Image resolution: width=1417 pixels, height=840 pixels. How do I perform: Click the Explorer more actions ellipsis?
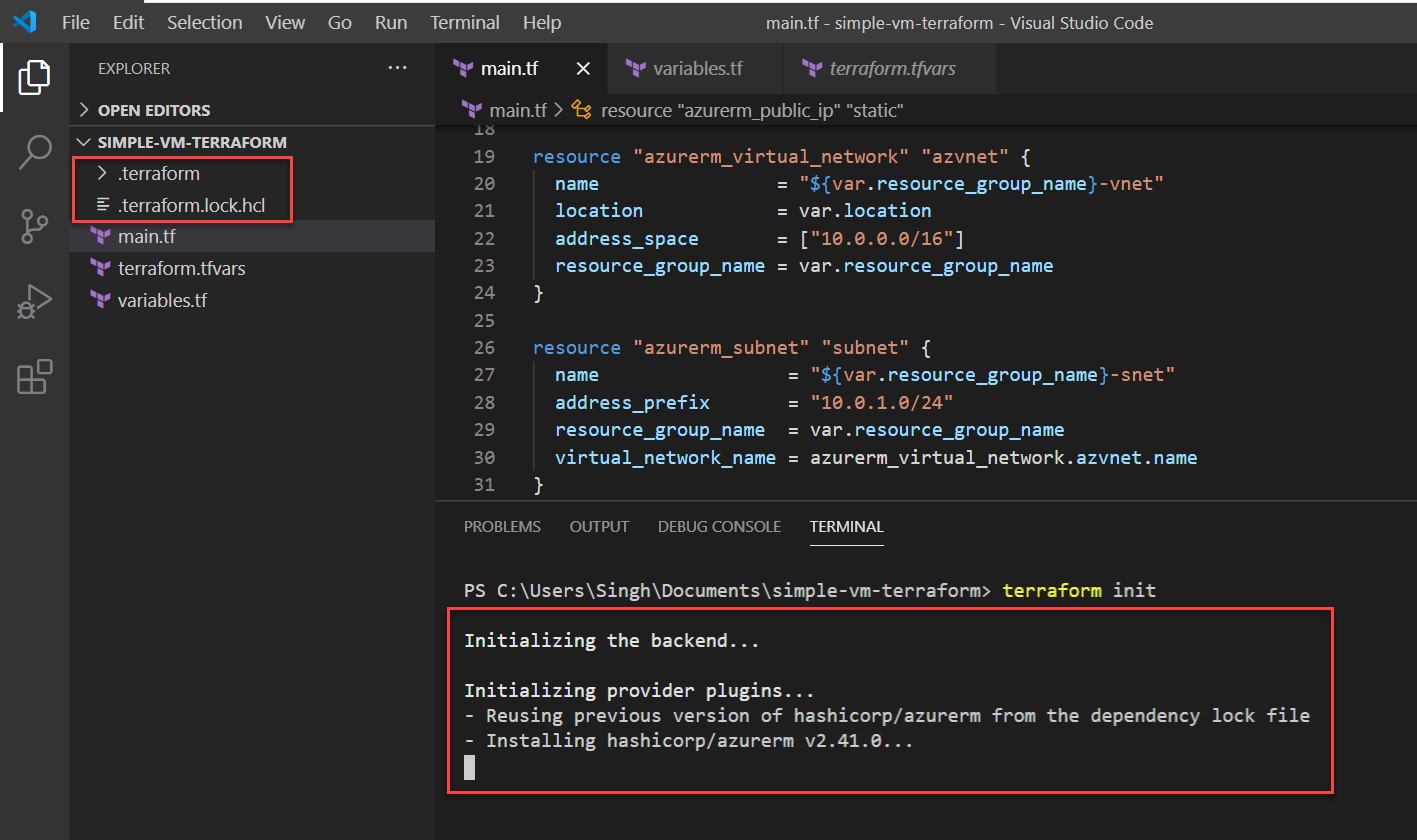[x=397, y=68]
